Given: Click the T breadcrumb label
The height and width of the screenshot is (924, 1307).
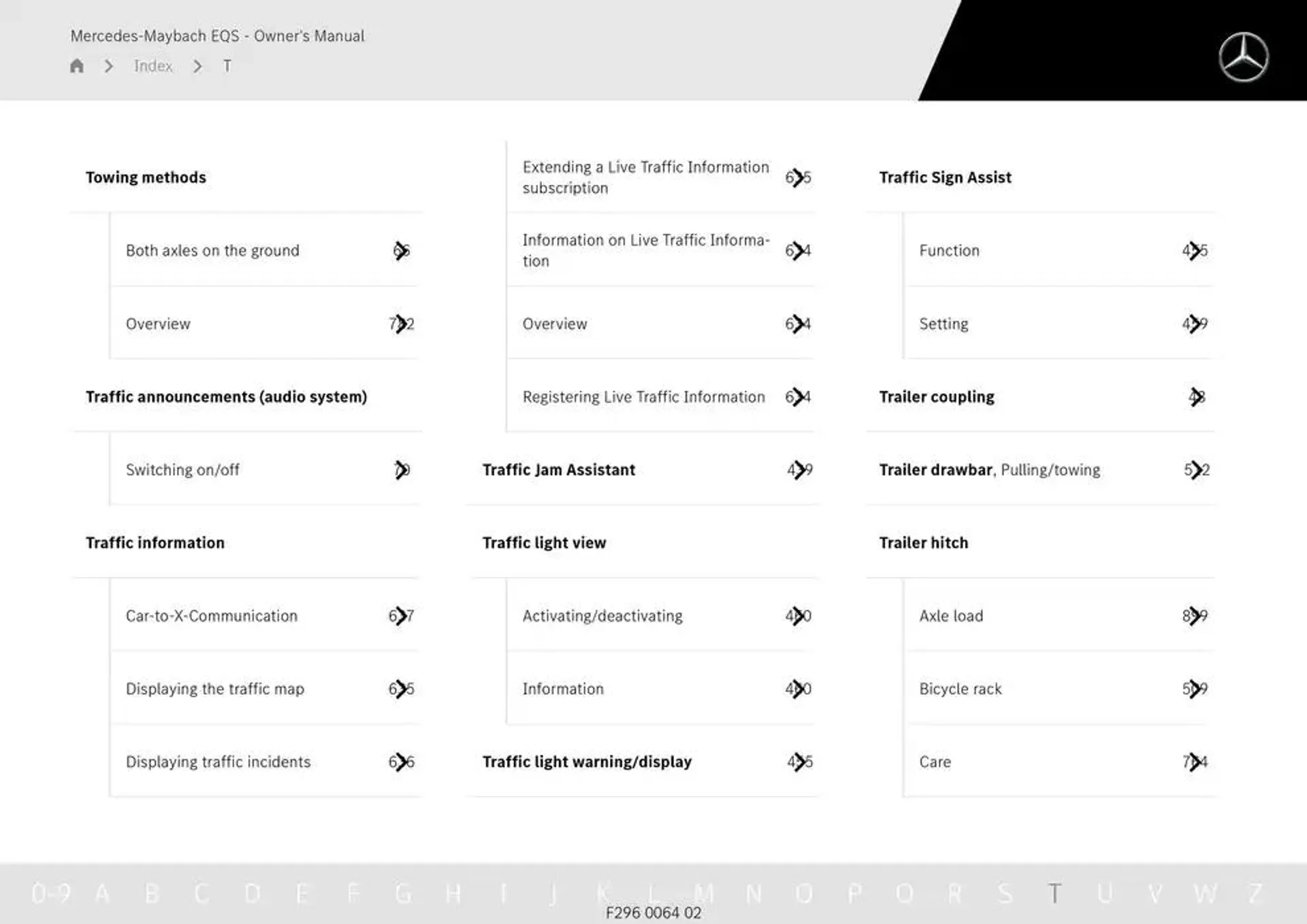Looking at the screenshot, I should tap(224, 65).
